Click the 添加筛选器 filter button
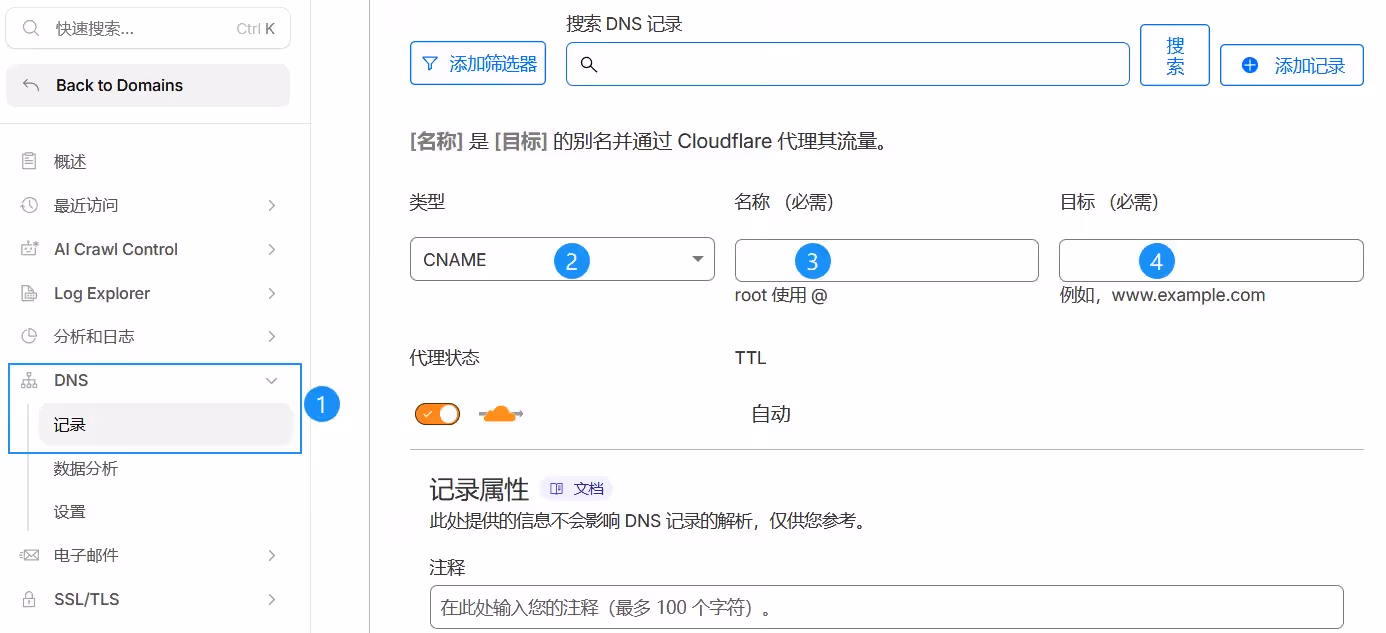Viewport: 1386px width, 633px height. click(478, 64)
